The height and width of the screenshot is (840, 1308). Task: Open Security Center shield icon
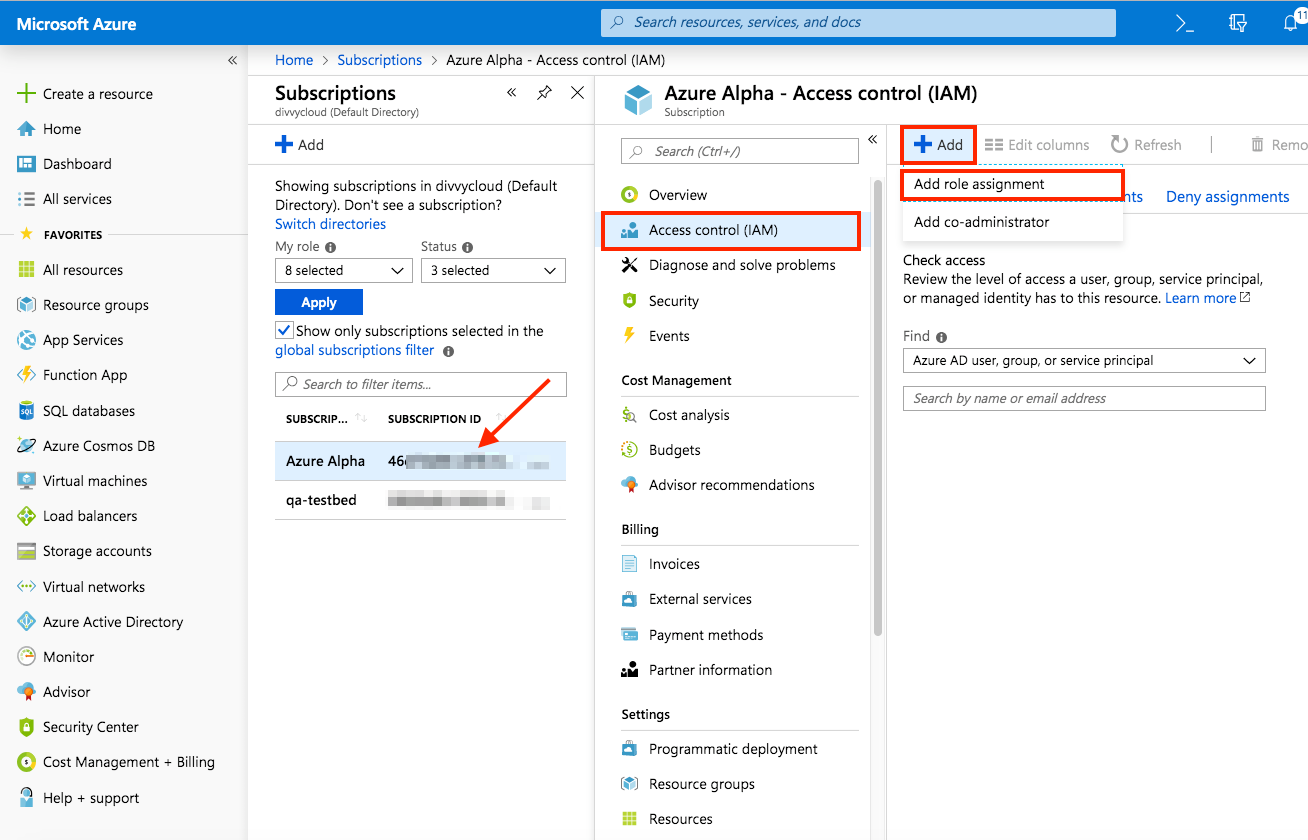tap(27, 727)
